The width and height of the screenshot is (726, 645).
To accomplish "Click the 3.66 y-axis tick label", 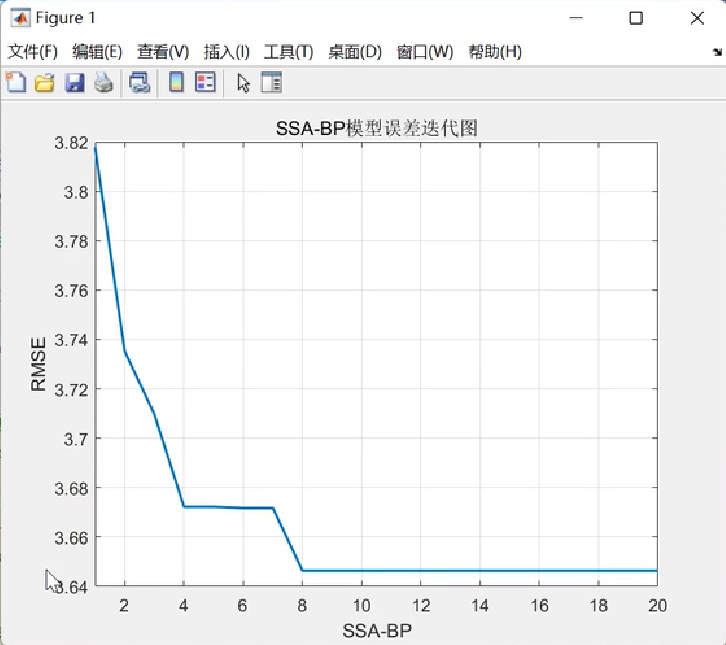I will tap(71, 538).
